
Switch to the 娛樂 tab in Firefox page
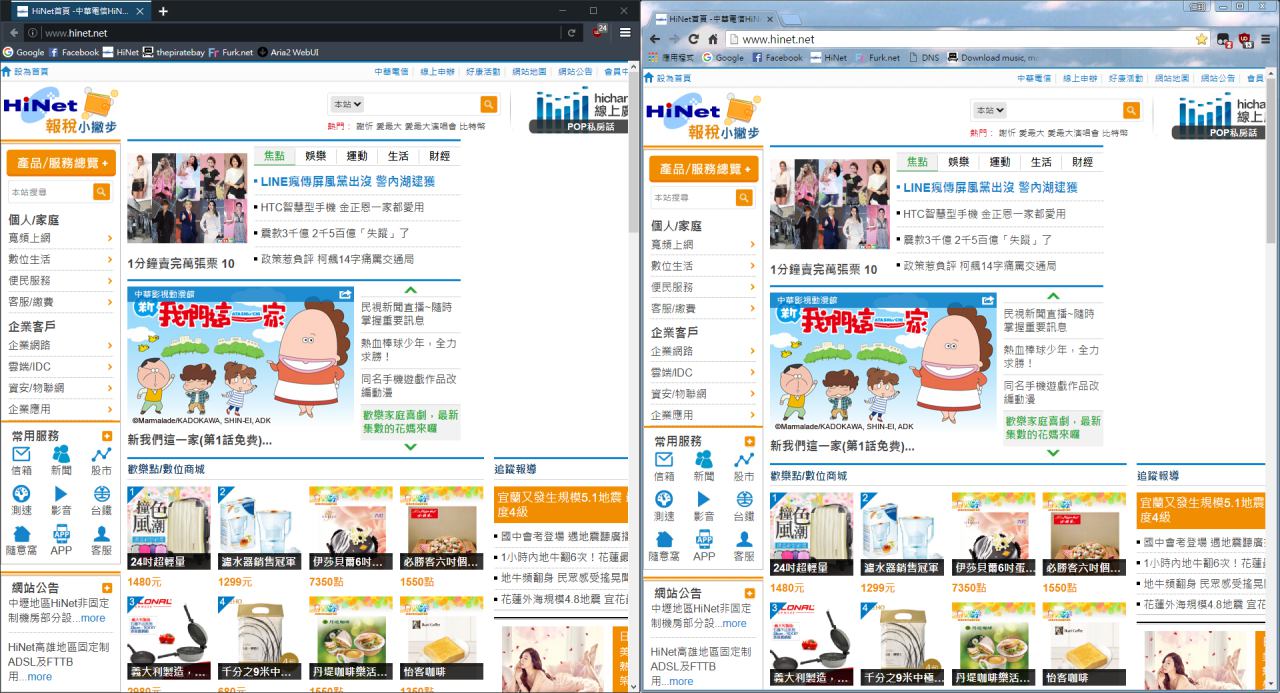[x=316, y=156]
